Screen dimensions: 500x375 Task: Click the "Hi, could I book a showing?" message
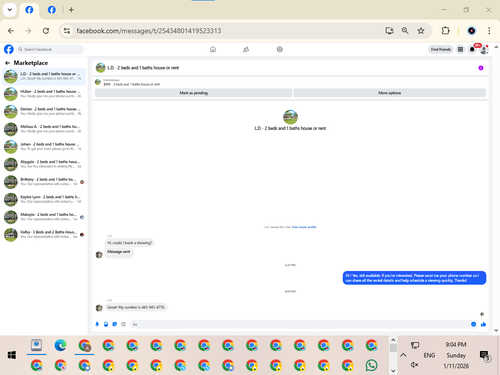click(x=129, y=243)
